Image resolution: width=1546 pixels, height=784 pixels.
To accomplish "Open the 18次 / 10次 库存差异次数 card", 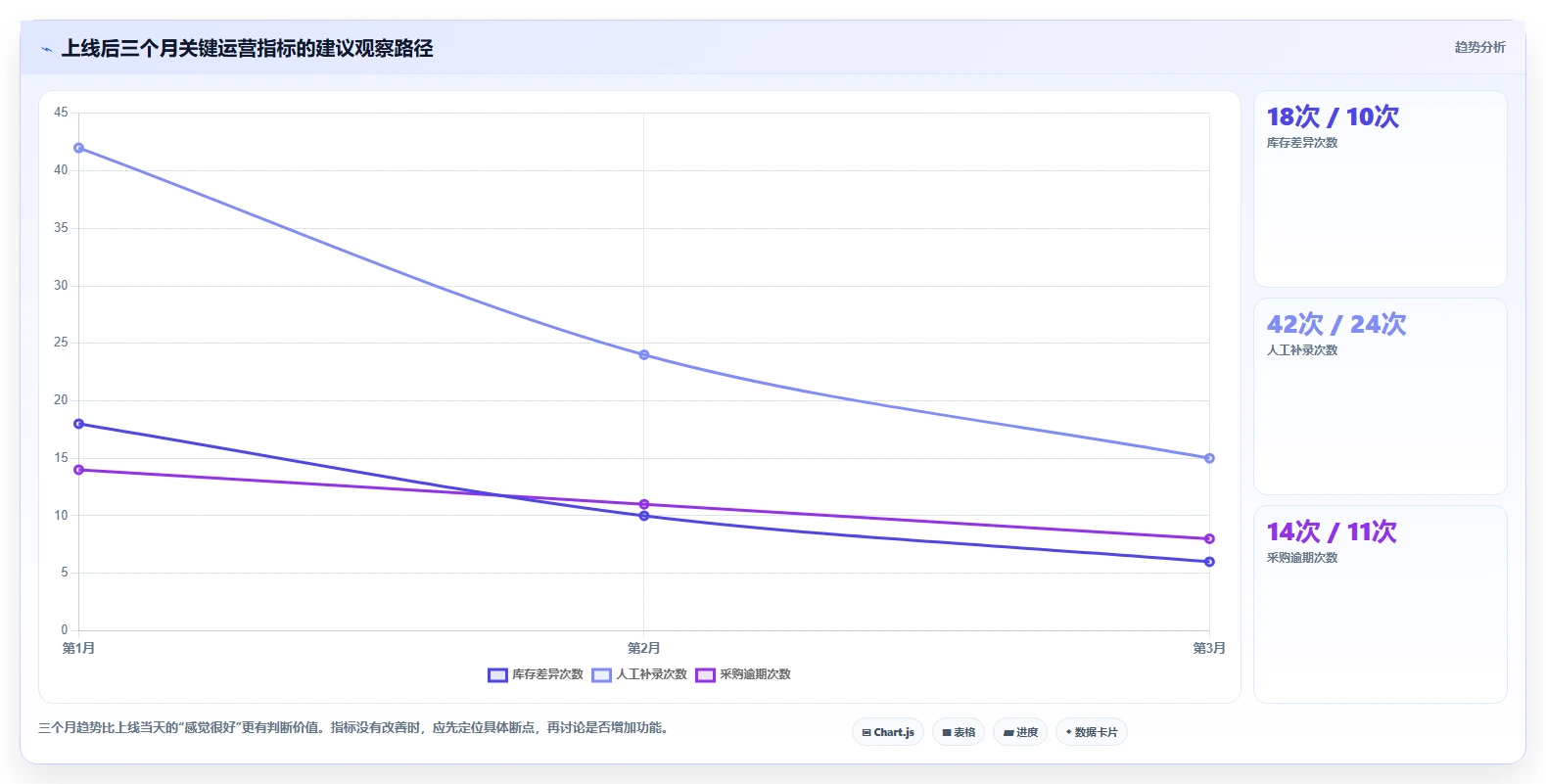I will point(1381,189).
